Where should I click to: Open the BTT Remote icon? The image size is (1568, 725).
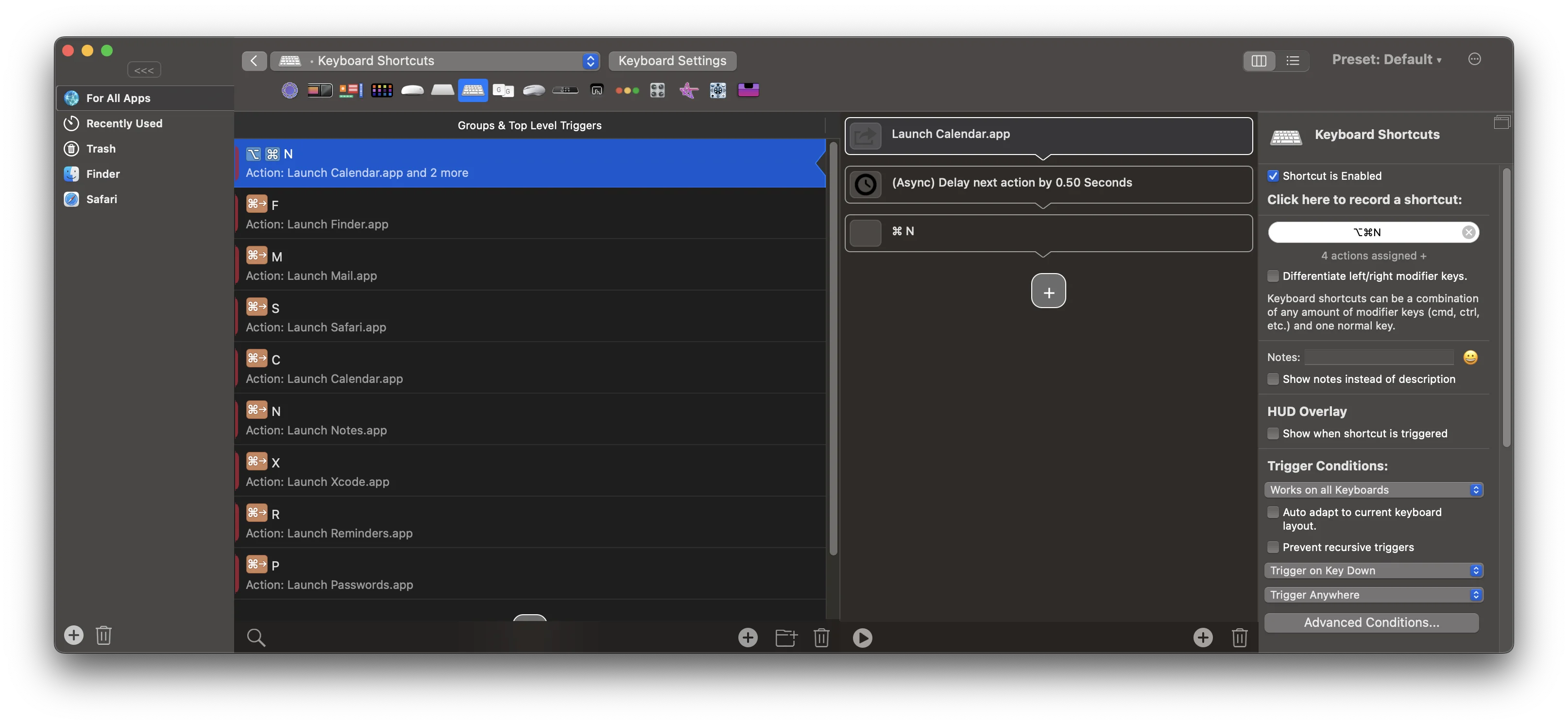tap(597, 91)
